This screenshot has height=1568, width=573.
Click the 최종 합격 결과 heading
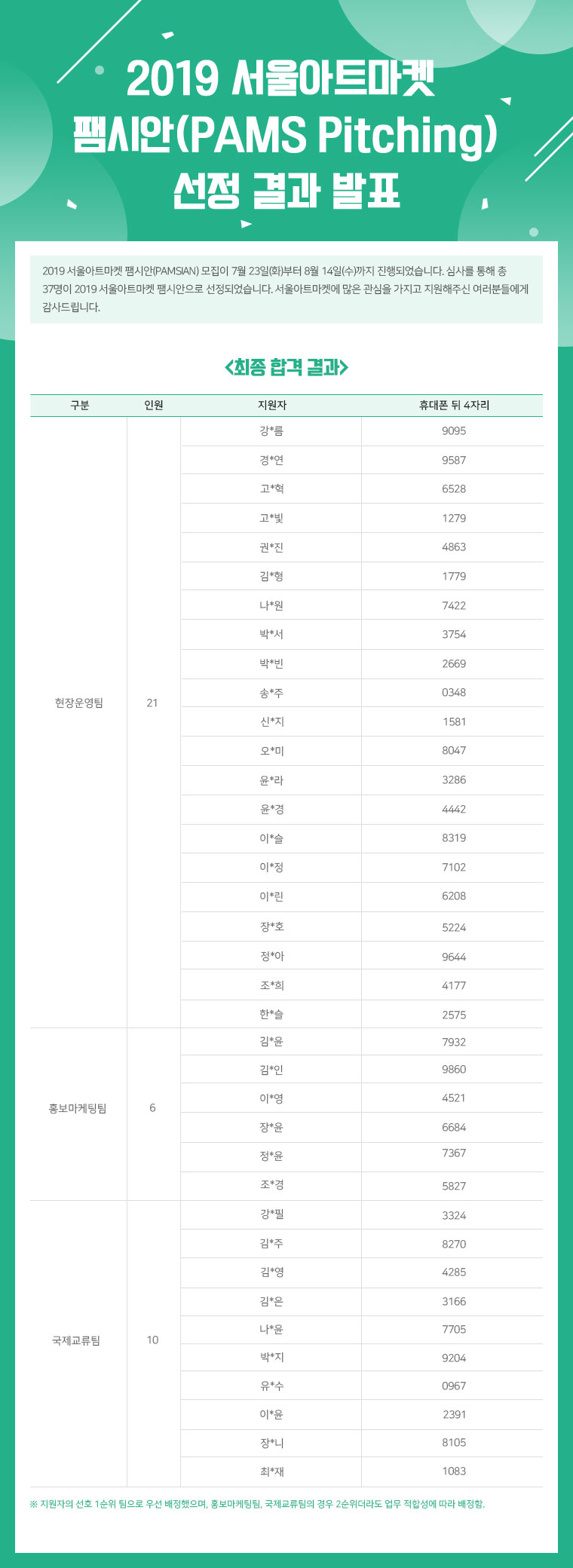tap(286, 367)
